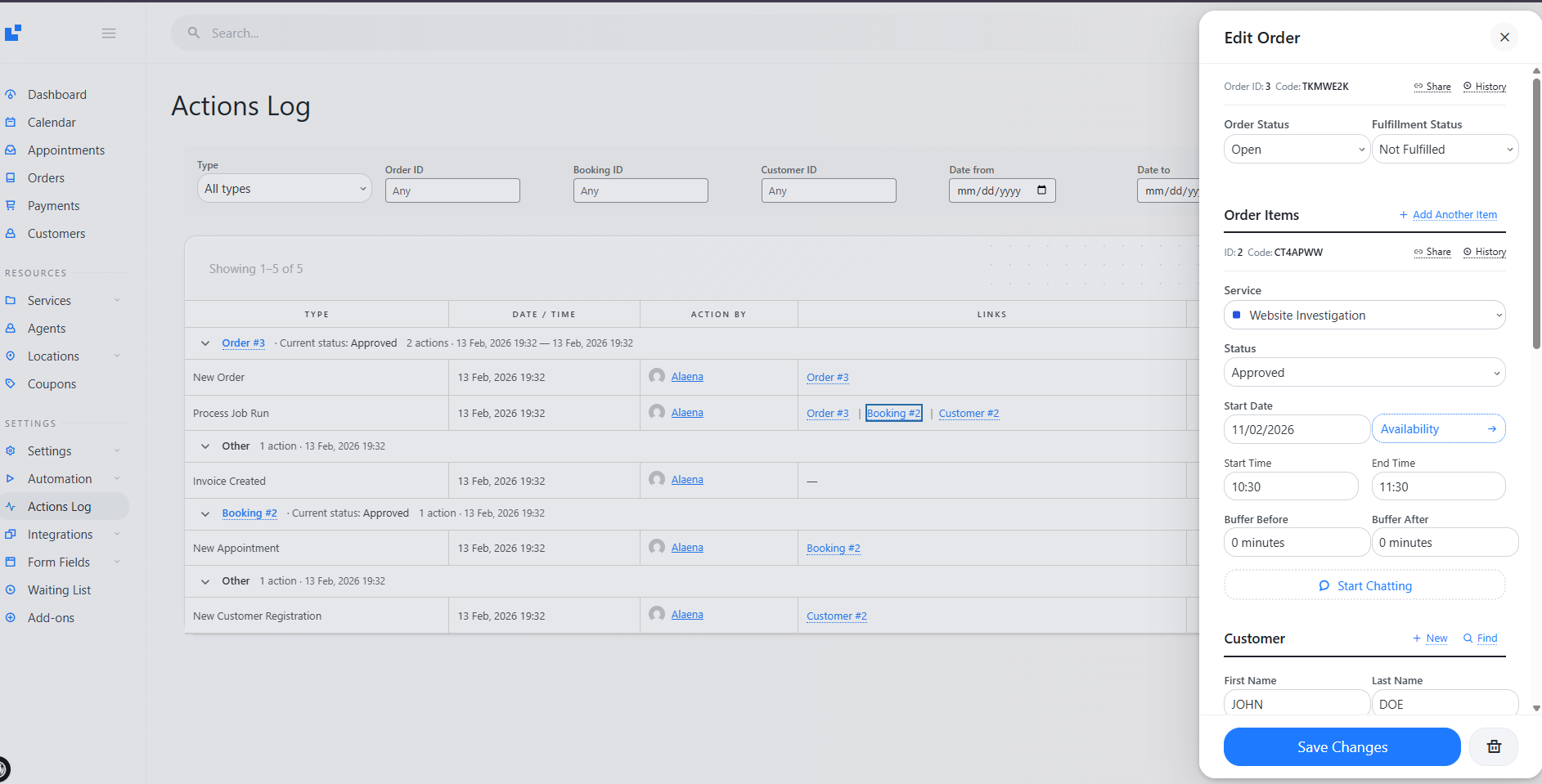Go to Waiting List in sidebar

(x=59, y=590)
